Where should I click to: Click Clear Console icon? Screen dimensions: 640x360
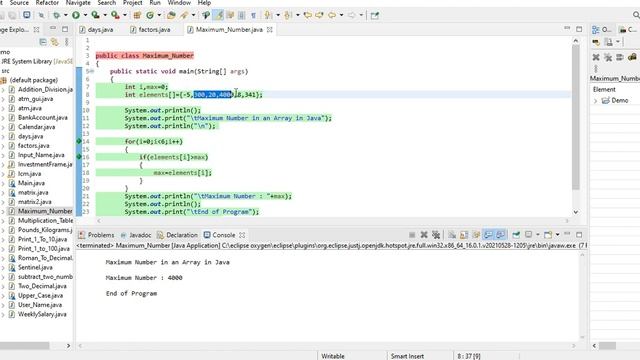(x=452, y=235)
